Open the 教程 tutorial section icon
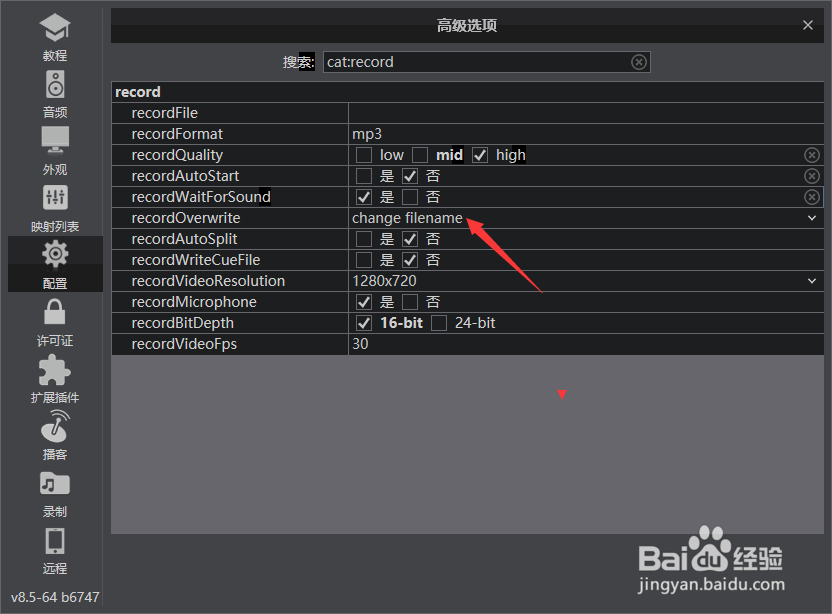Screen dimensions: 832x614 coord(55,28)
